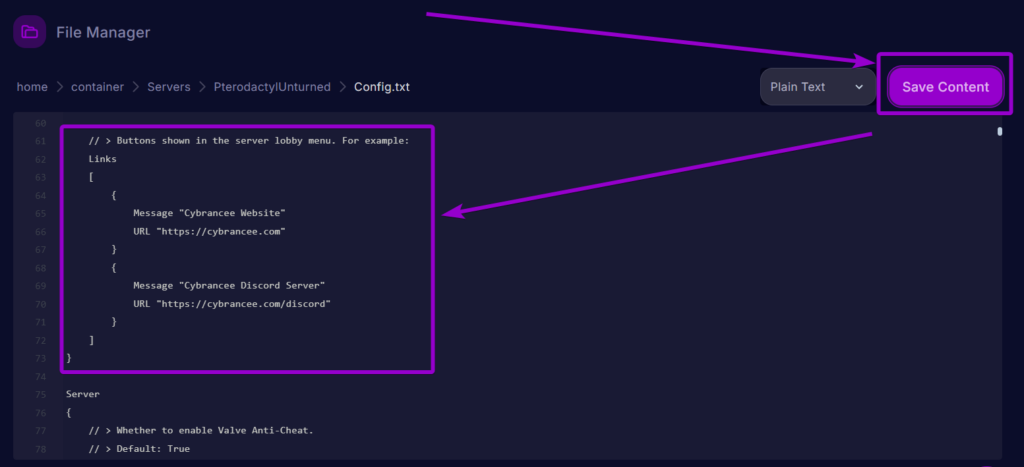Click line number 63 opening bracket line
The width and height of the screenshot is (1024, 467).
tap(91, 177)
